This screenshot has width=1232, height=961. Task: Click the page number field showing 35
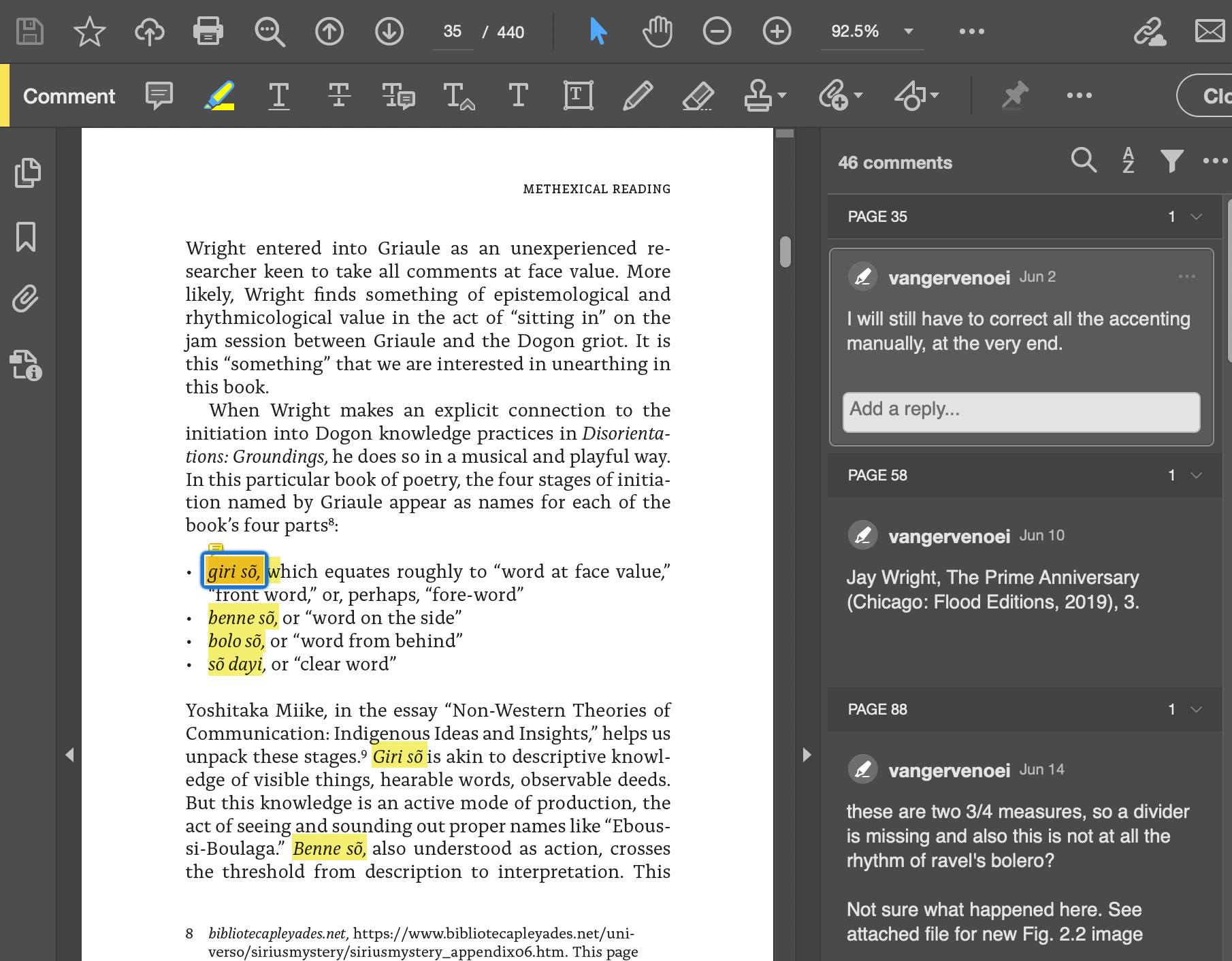coord(453,31)
